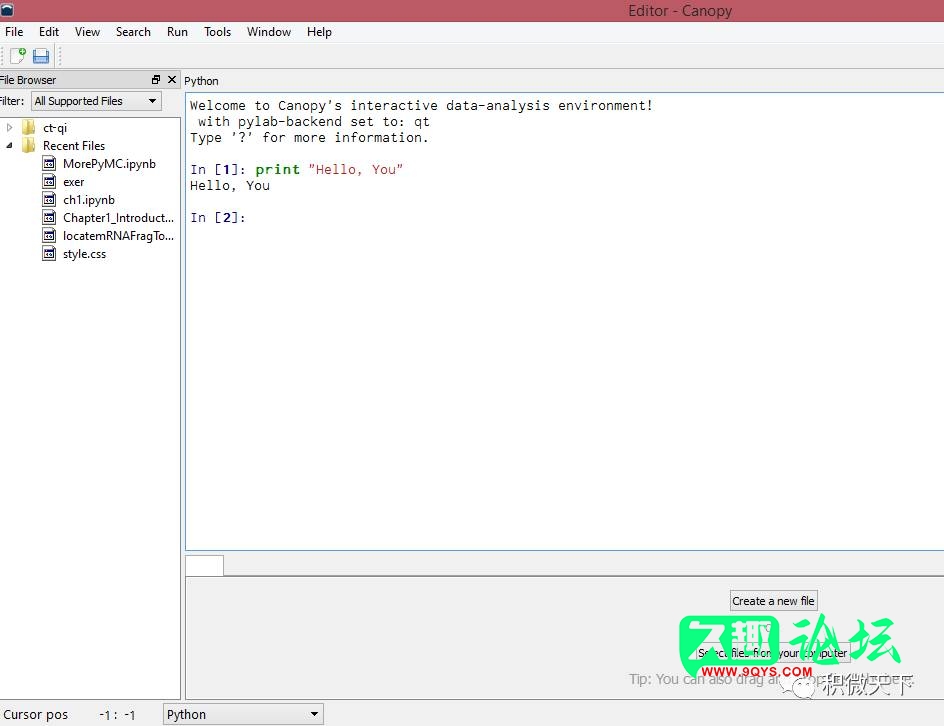Click the style.css file icon

click(49, 254)
